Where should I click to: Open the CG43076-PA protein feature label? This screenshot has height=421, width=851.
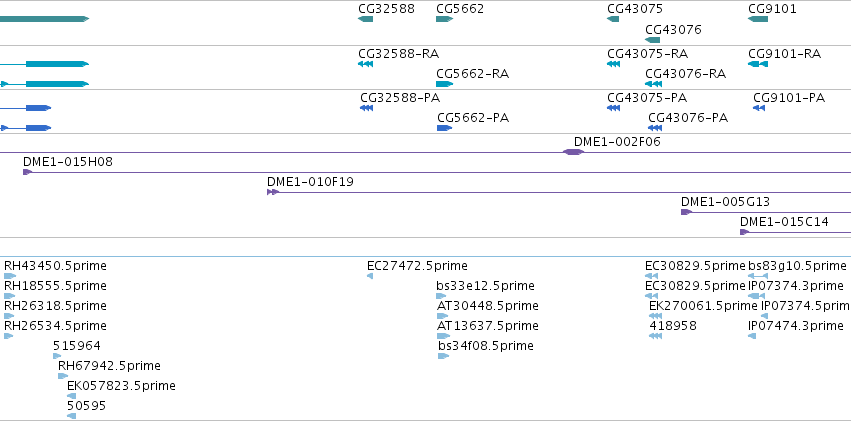coord(688,118)
